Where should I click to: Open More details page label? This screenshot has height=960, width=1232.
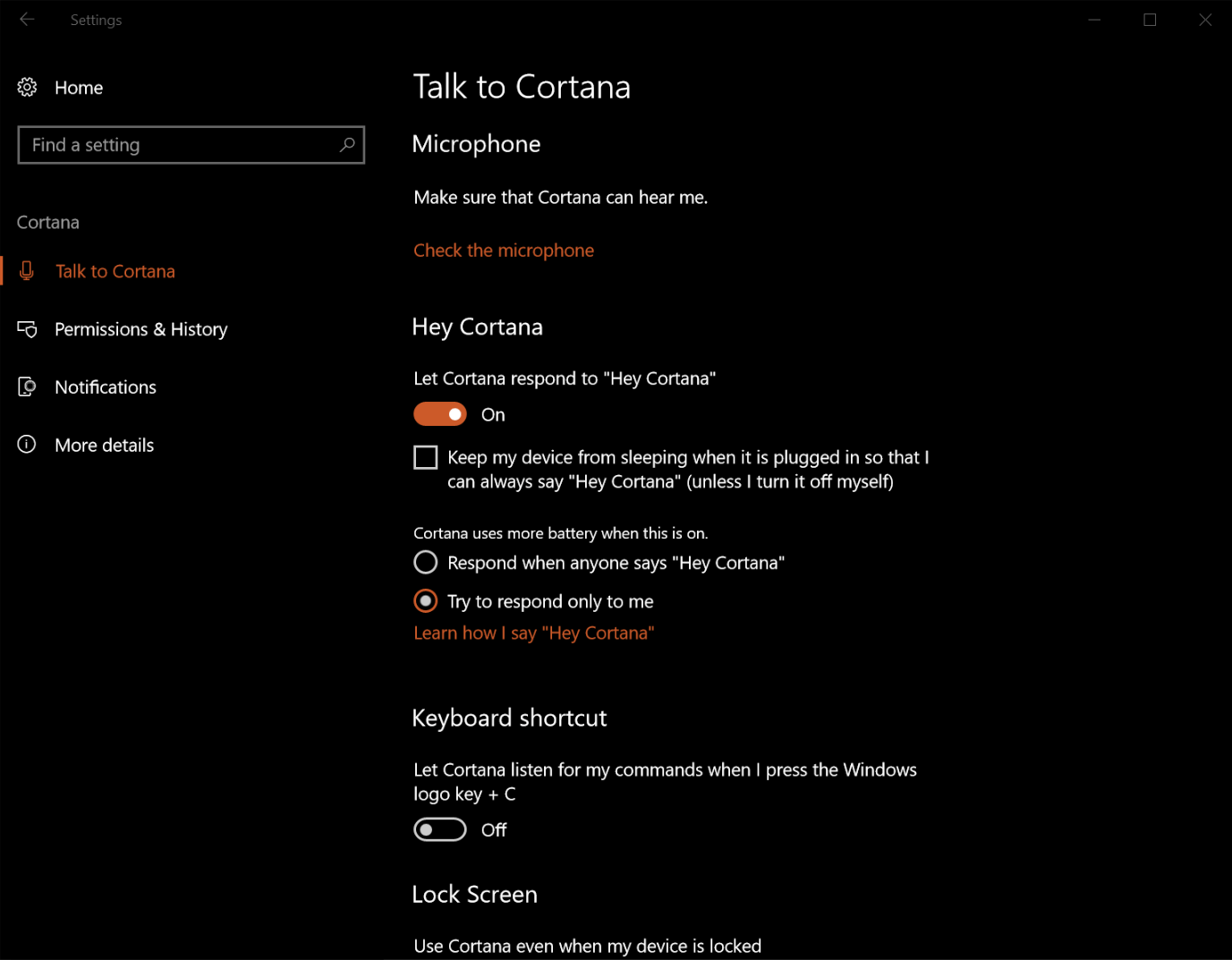pos(105,445)
